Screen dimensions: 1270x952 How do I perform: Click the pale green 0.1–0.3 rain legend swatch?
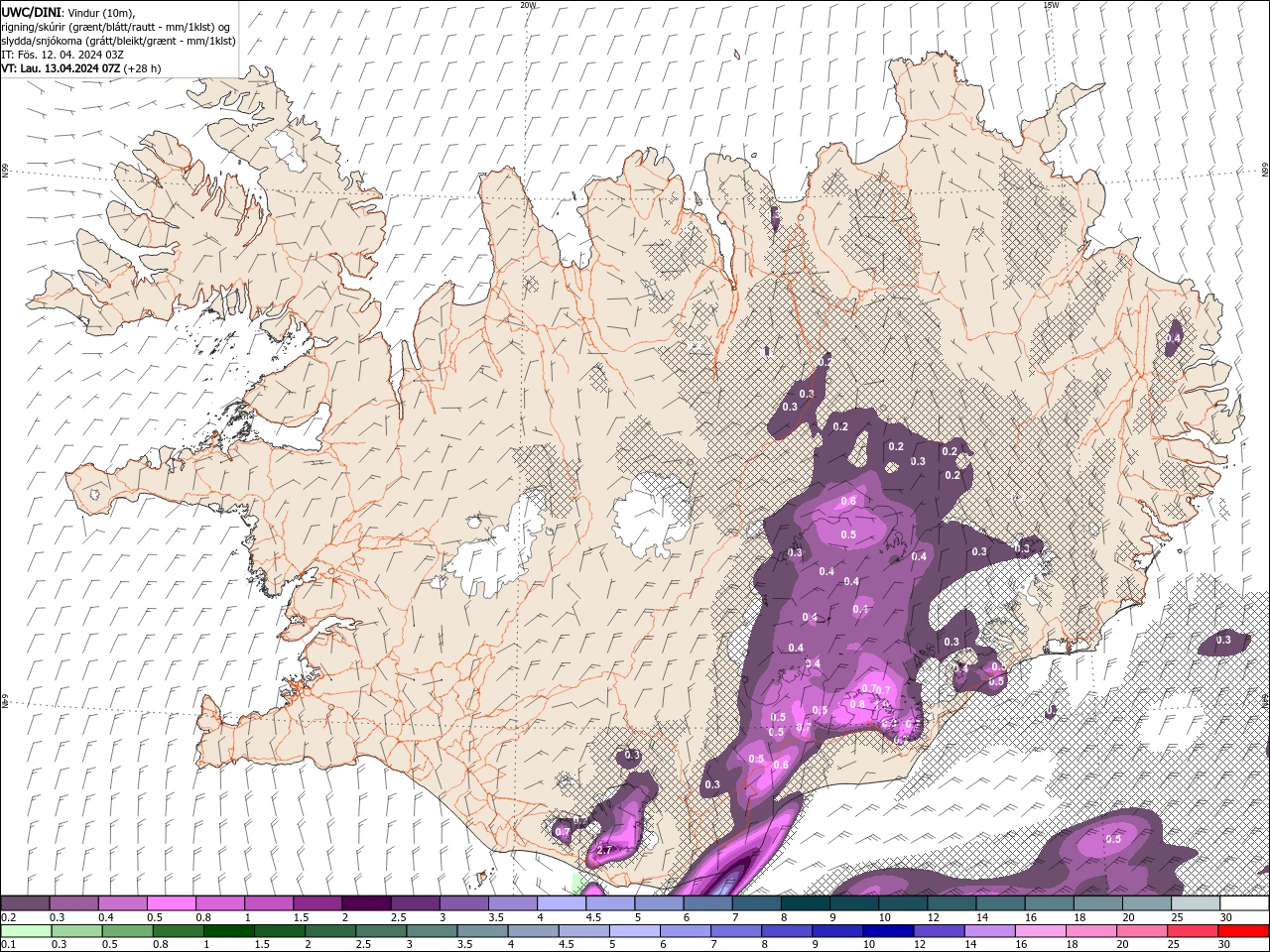coord(26,931)
